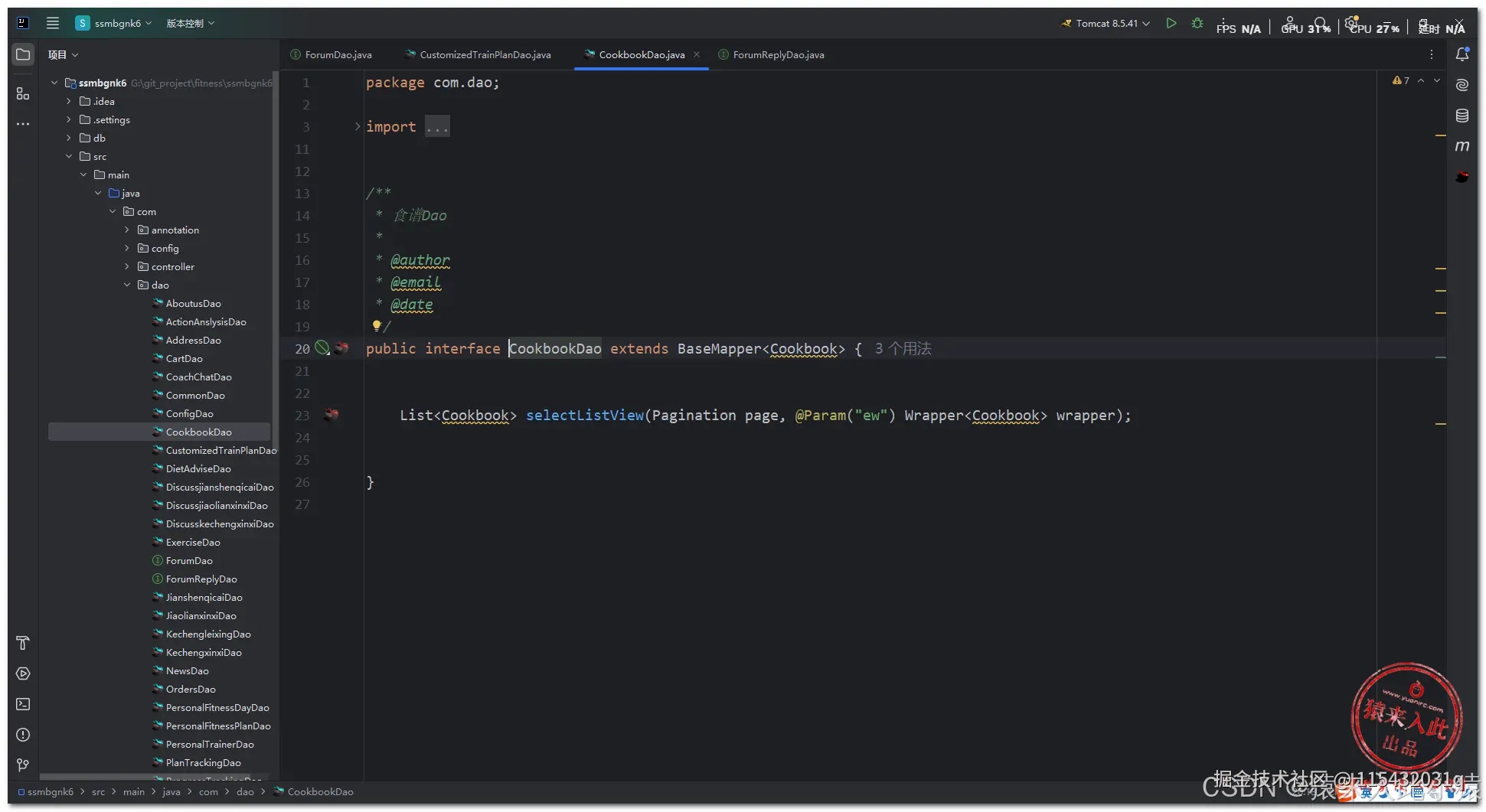Select OrdersDao in the project tree
The width and height of the screenshot is (1486, 812).
pyautogui.click(x=191, y=690)
